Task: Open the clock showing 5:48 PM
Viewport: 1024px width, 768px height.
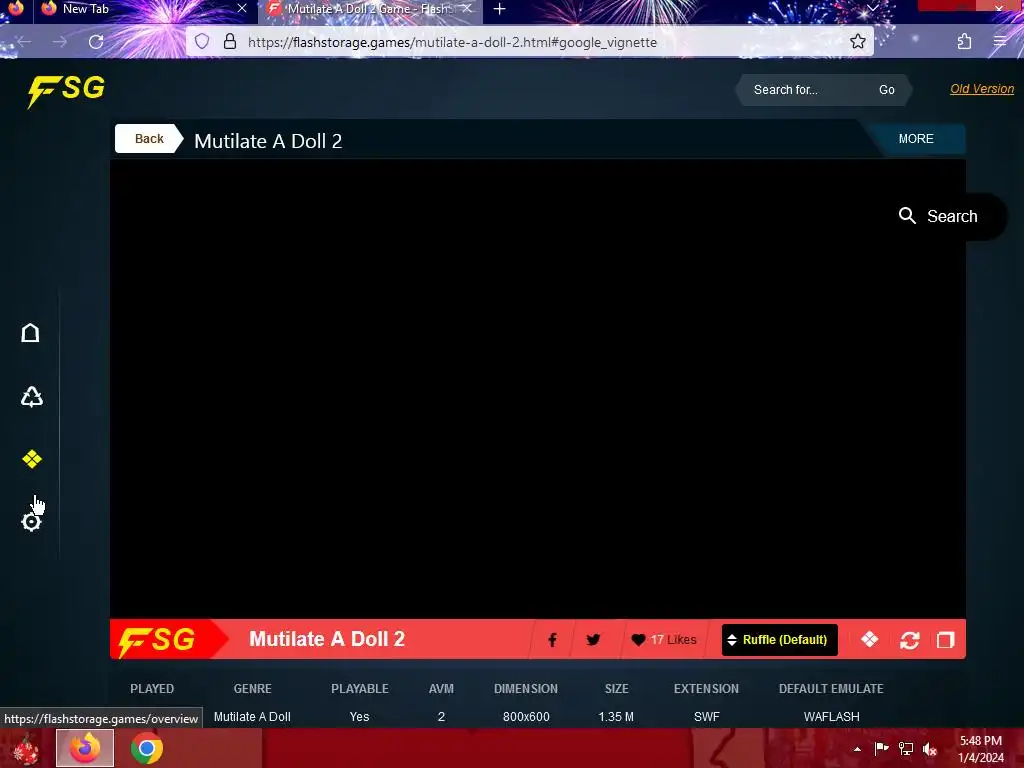Action: 981,749
